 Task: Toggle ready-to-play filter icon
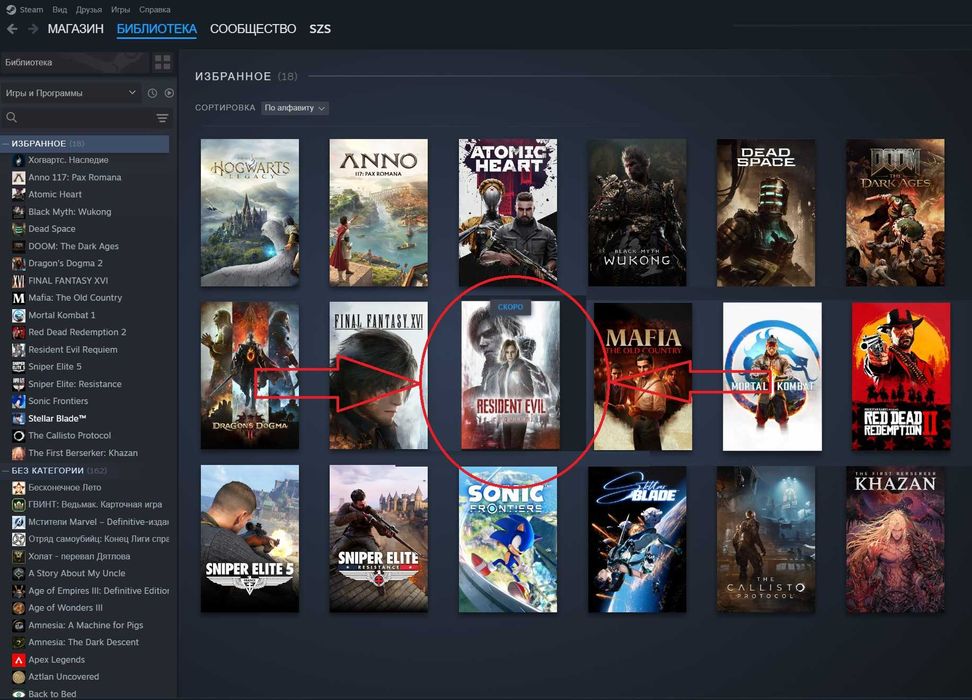coord(169,93)
